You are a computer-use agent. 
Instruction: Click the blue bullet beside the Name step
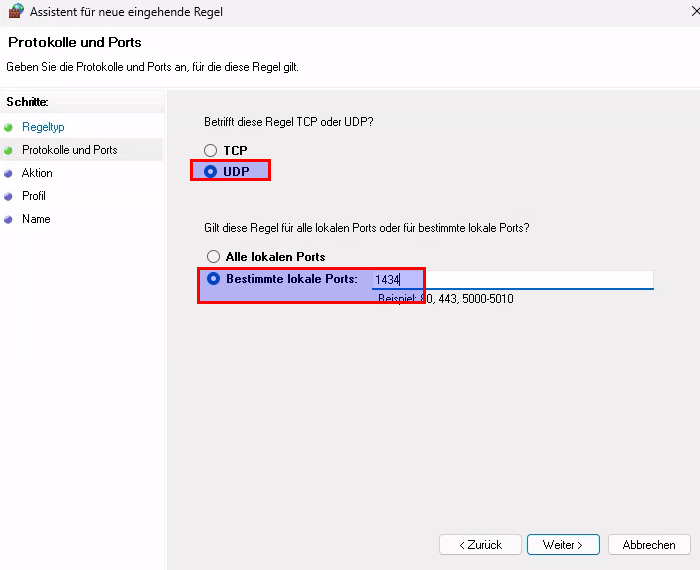coord(9,220)
